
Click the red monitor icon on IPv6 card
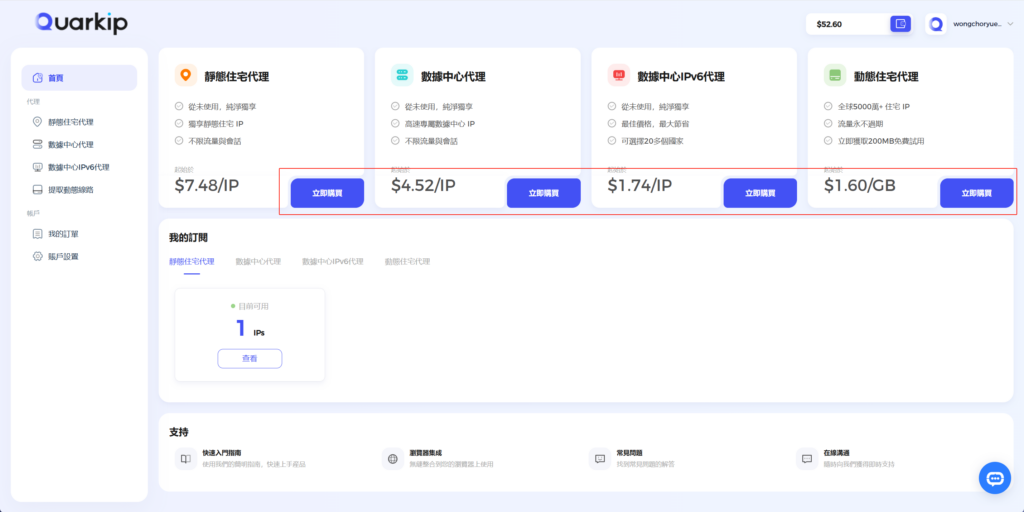click(618, 75)
